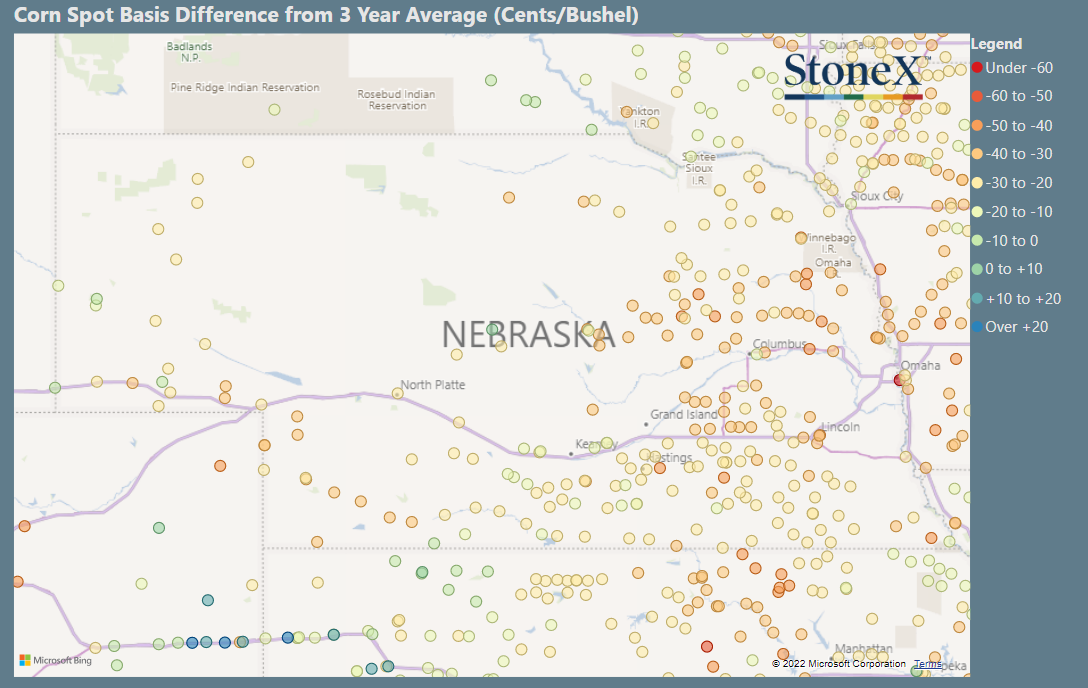Image resolution: width=1088 pixels, height=688 pixels.
Task: Click the 'Under -60' red legend swatch
Action: pyautogui.click(x=977, y=68)
